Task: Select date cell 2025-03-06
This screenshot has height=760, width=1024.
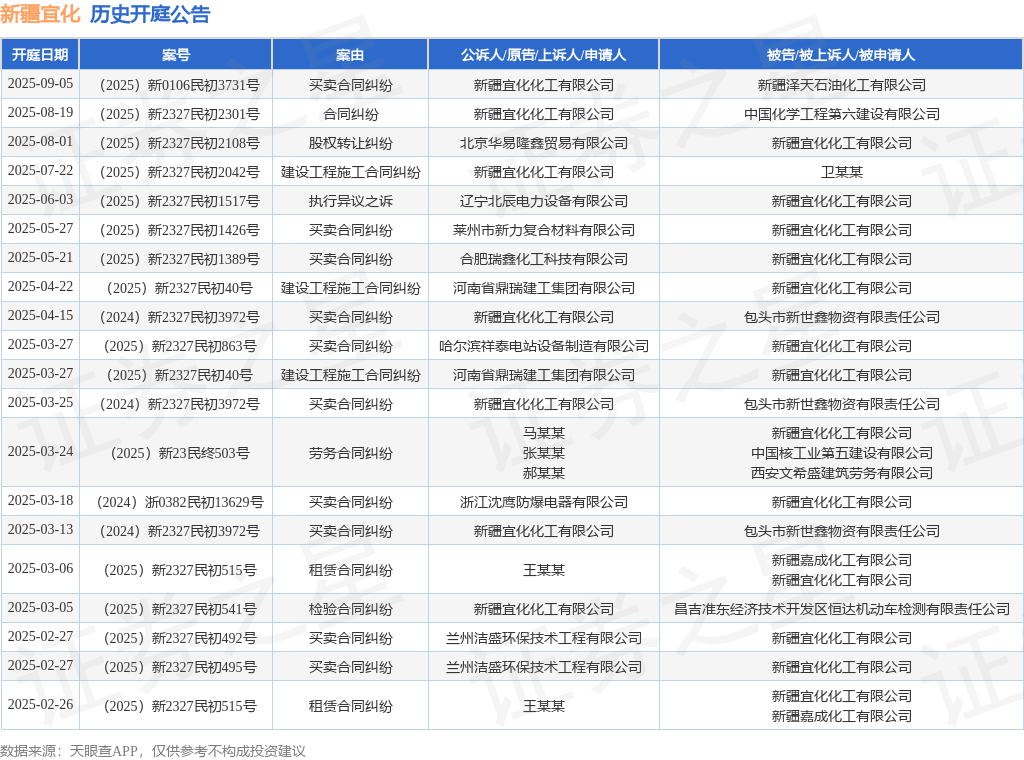Action: (x=40, y=569)
